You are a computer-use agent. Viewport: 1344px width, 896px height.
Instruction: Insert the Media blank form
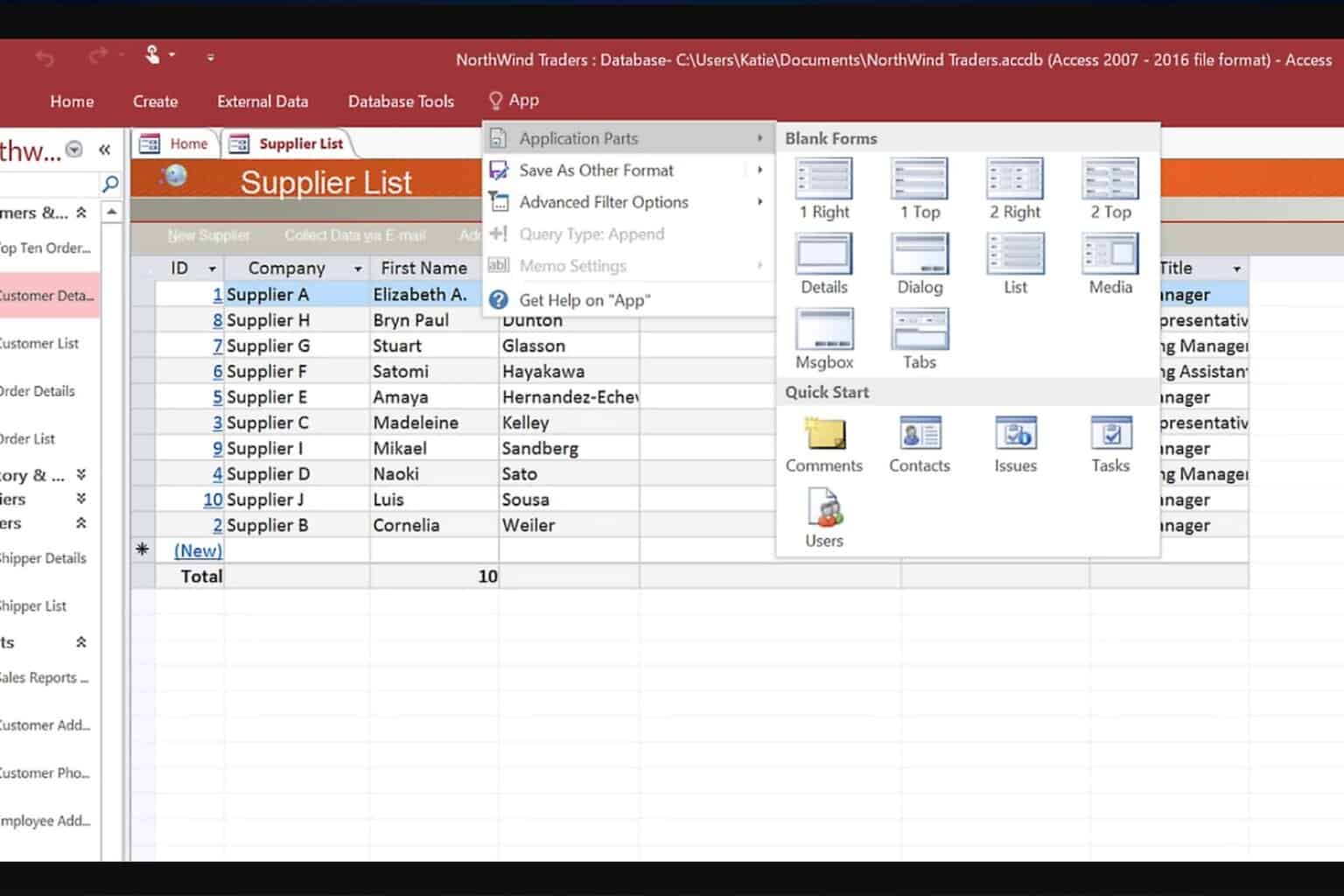(1110, 264)
